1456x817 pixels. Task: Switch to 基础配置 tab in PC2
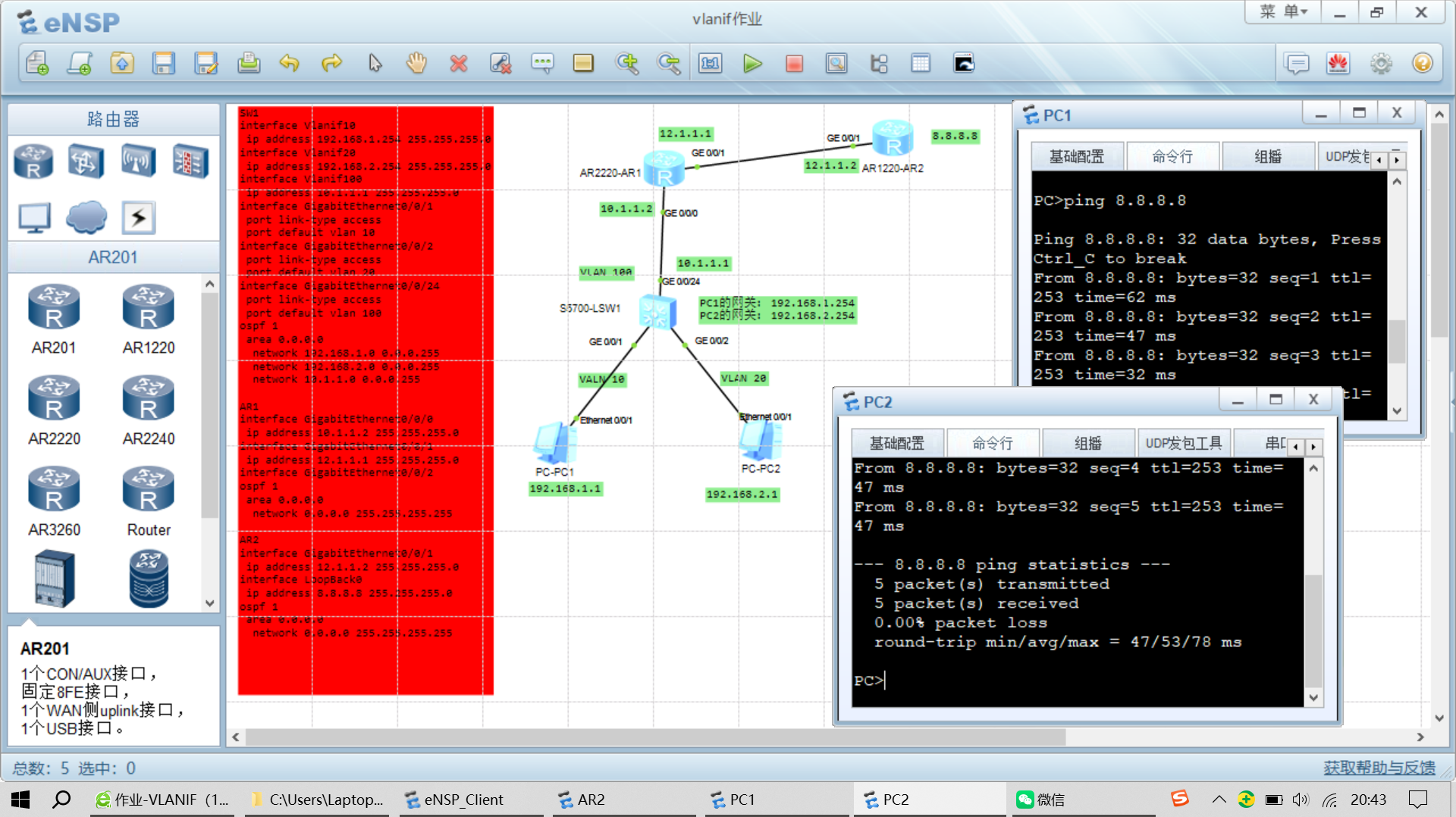coord(896,444)
